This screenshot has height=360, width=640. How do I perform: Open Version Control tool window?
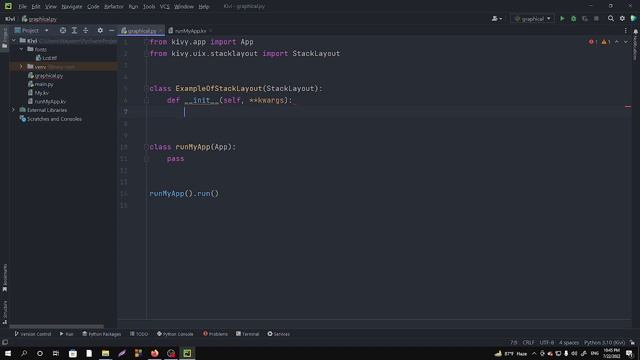click(x=33, y=334)
